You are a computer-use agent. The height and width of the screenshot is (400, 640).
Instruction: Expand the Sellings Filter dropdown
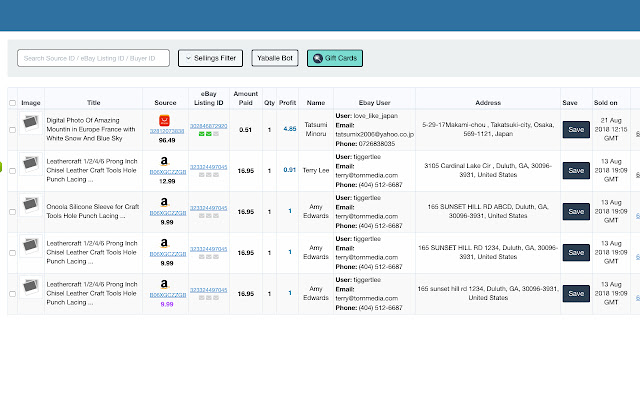pyautogui.click(x=210, y=59)
